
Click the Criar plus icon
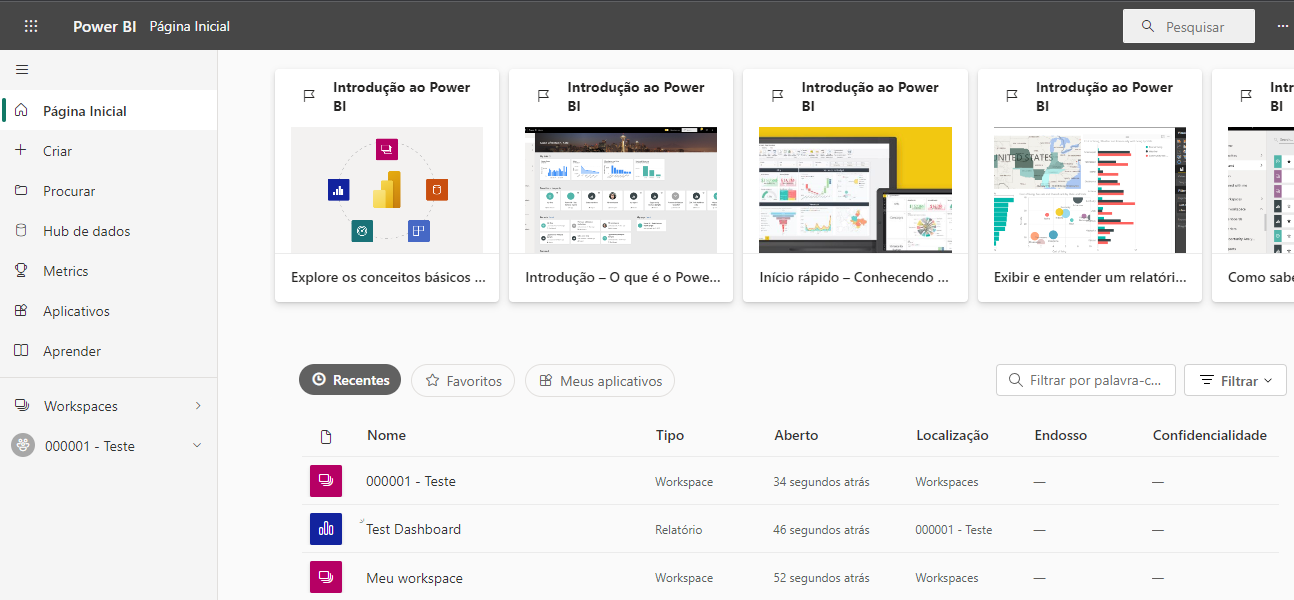(21, 150)
